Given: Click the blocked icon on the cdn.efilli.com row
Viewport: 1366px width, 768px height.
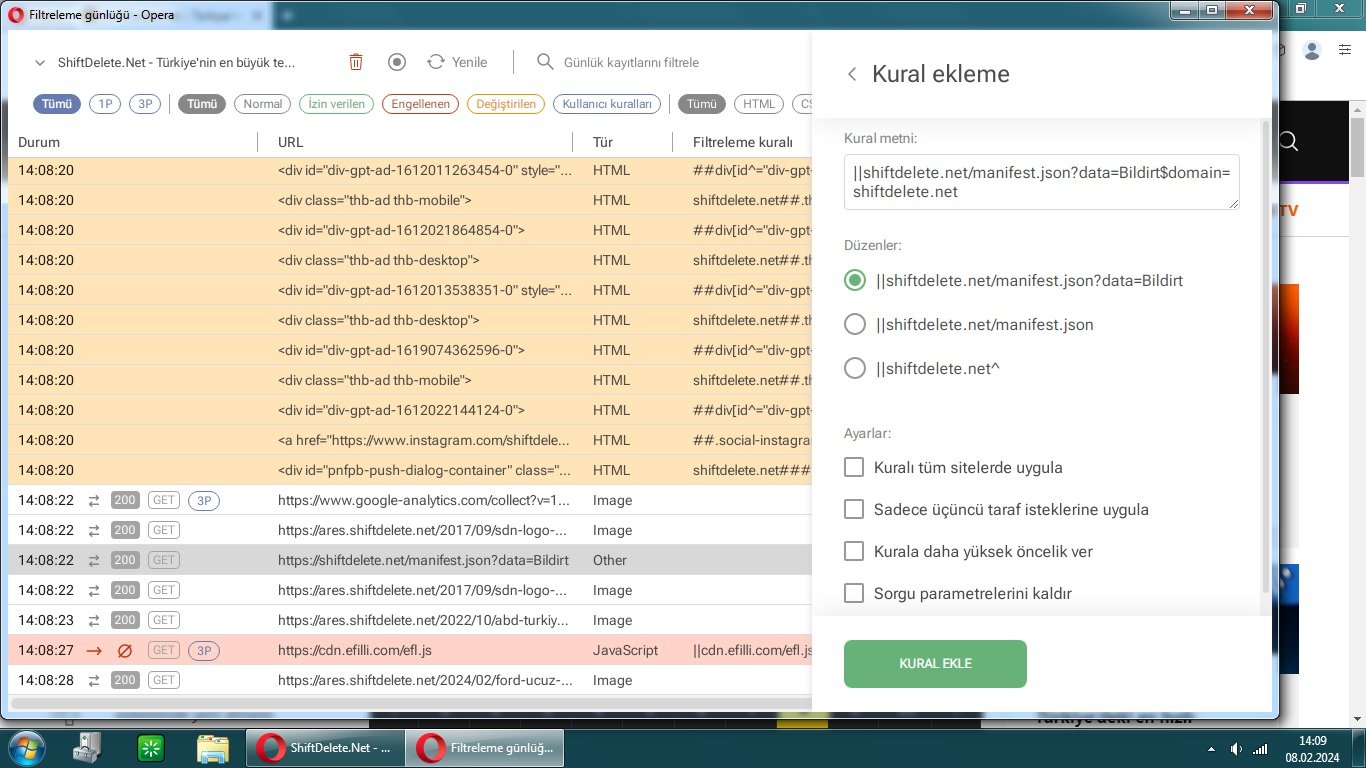Looking at the screenshot, I should (122, 650).
